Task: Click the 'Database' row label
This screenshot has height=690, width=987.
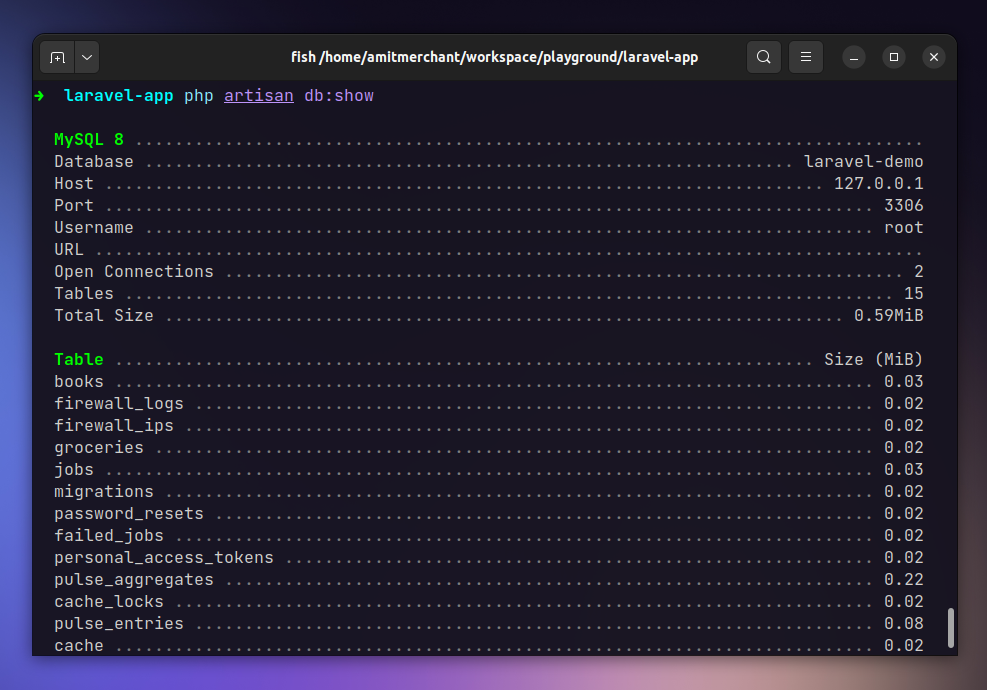Action: point(94,162)
